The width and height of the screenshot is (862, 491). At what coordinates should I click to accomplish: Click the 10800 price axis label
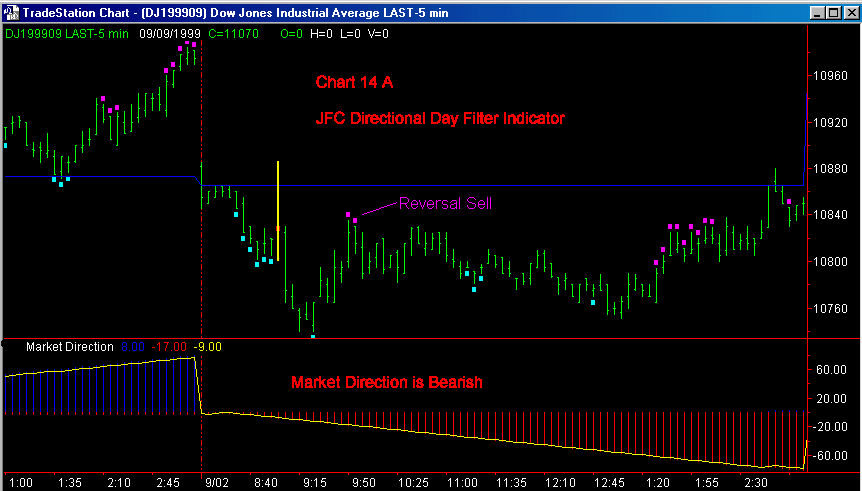pyautogui.click(x=830, y=262)
